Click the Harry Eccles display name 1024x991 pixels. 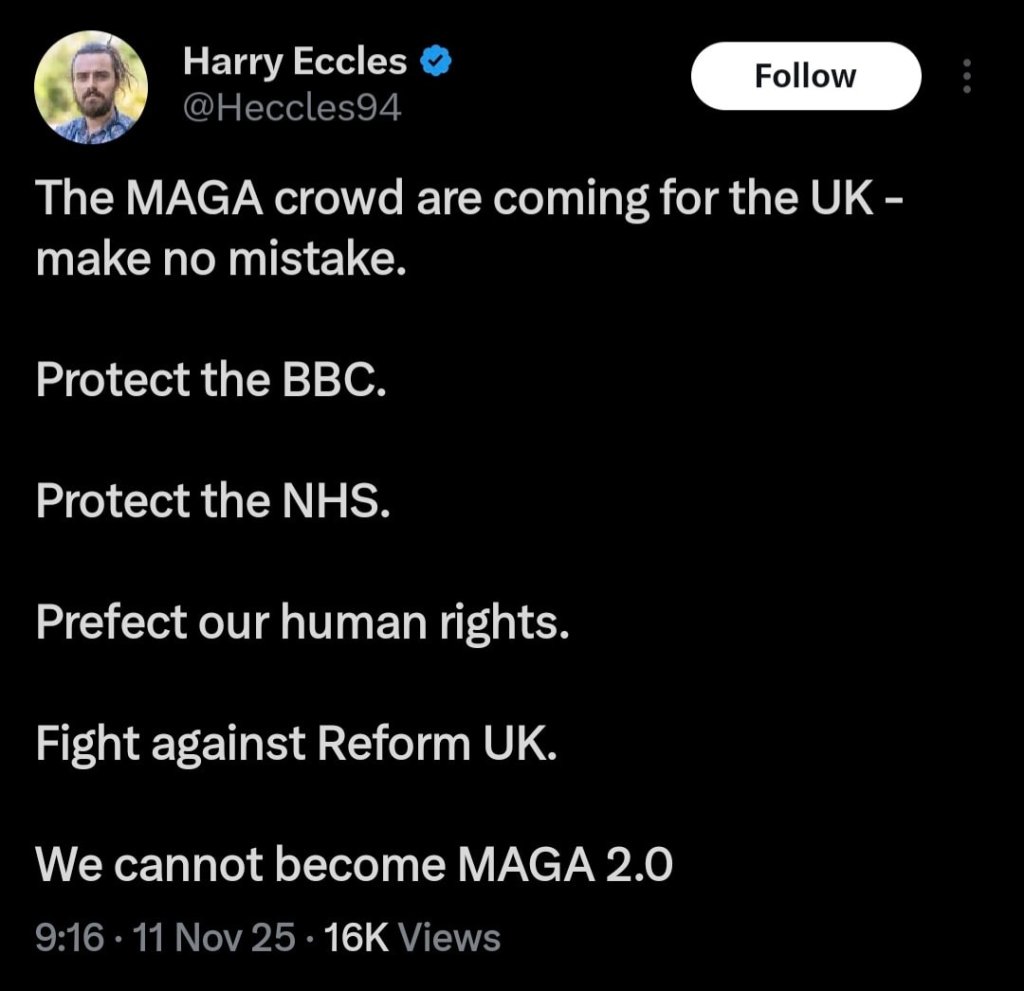(x=295, y=63)
